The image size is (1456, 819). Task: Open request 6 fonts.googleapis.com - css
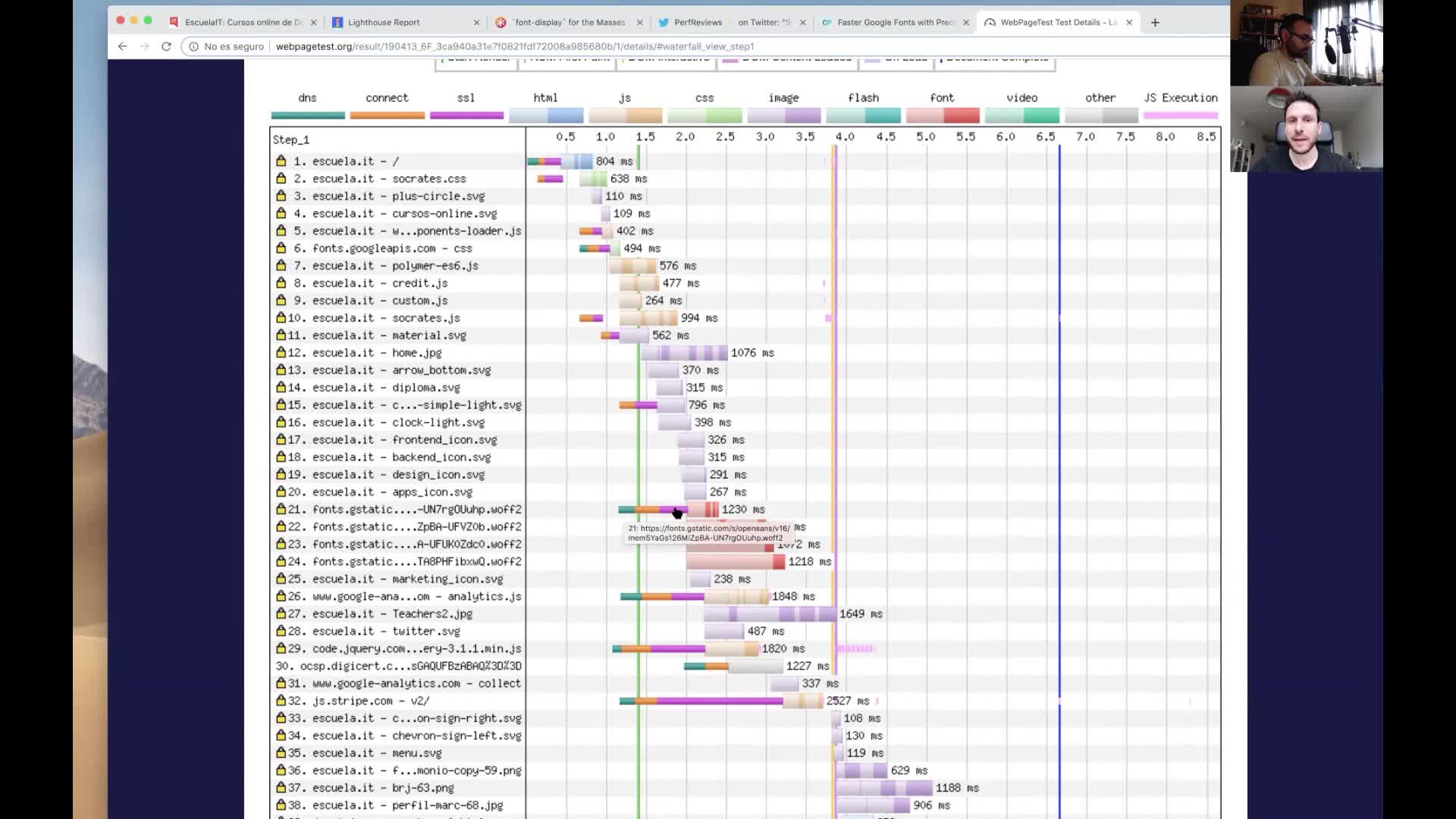click(x=383, y=249)
